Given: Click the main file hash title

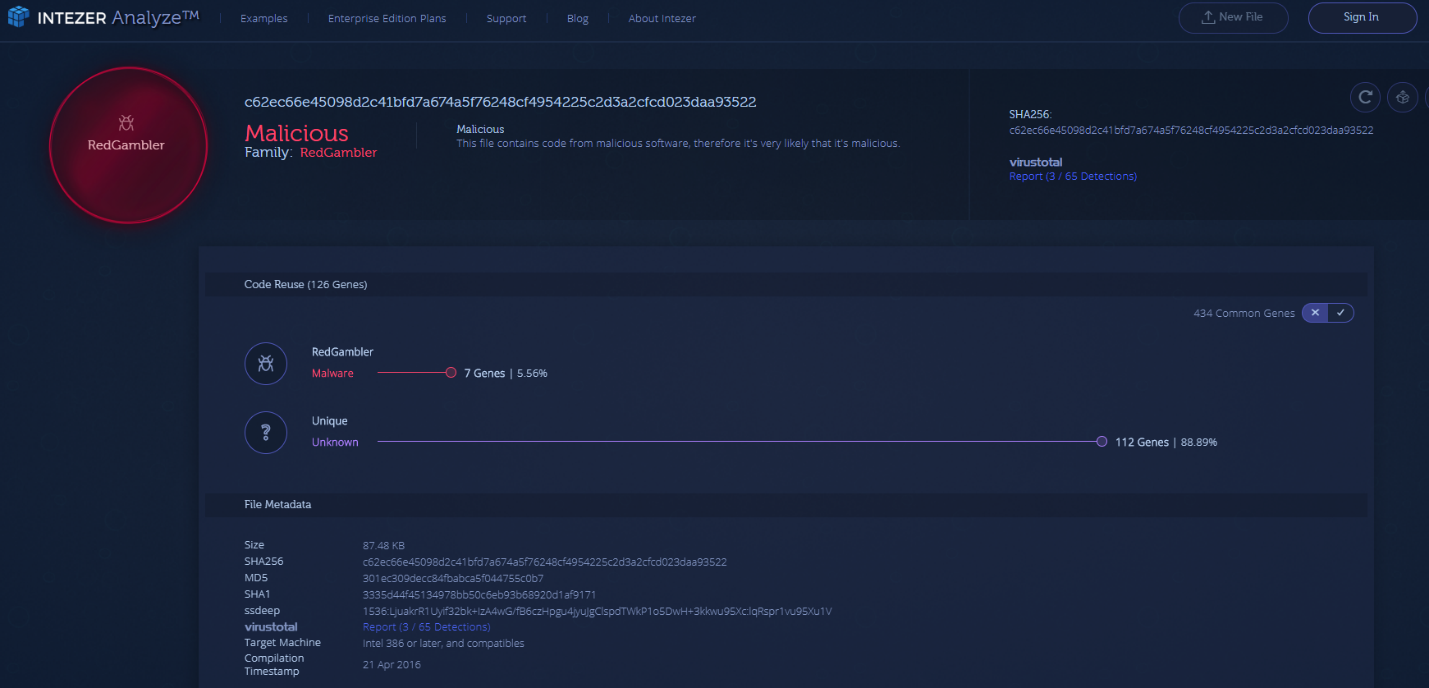Looking at the screenshot, I should tap(500, 102).
